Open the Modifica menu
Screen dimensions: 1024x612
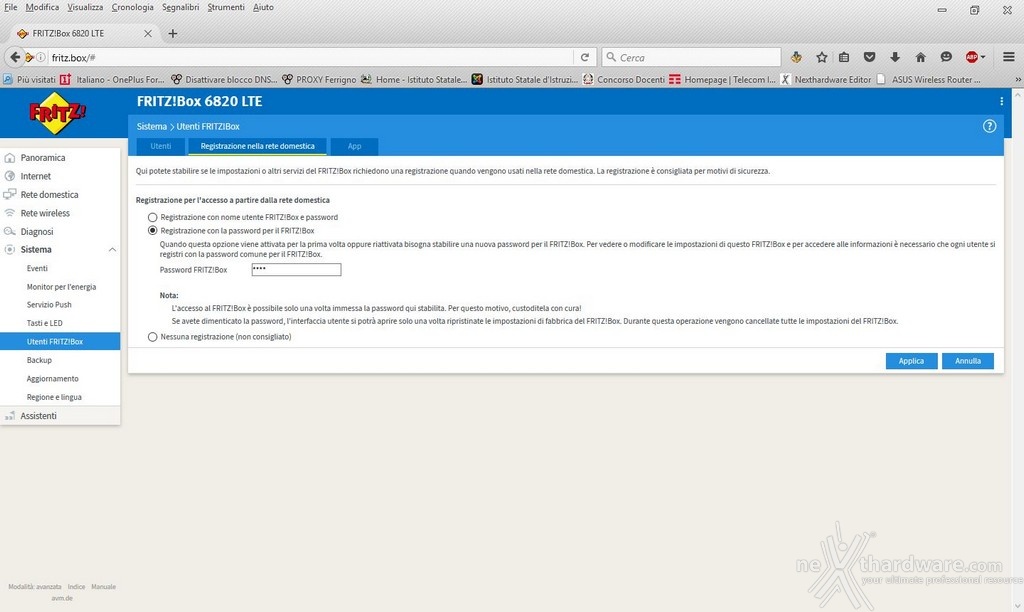tap(42, 7)
